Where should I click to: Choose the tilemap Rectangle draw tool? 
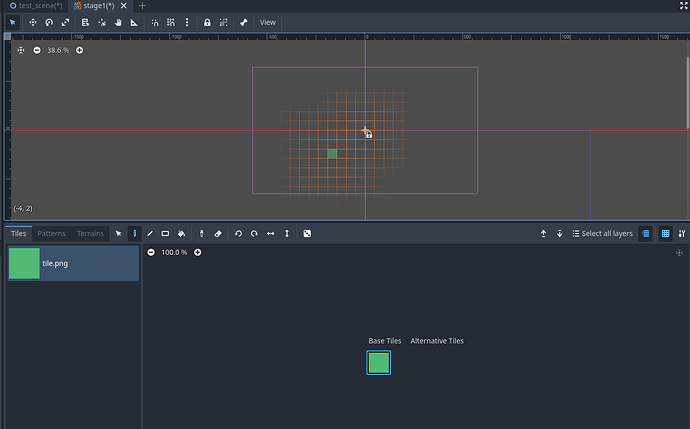pyautogui.click(x=166, y=233)
